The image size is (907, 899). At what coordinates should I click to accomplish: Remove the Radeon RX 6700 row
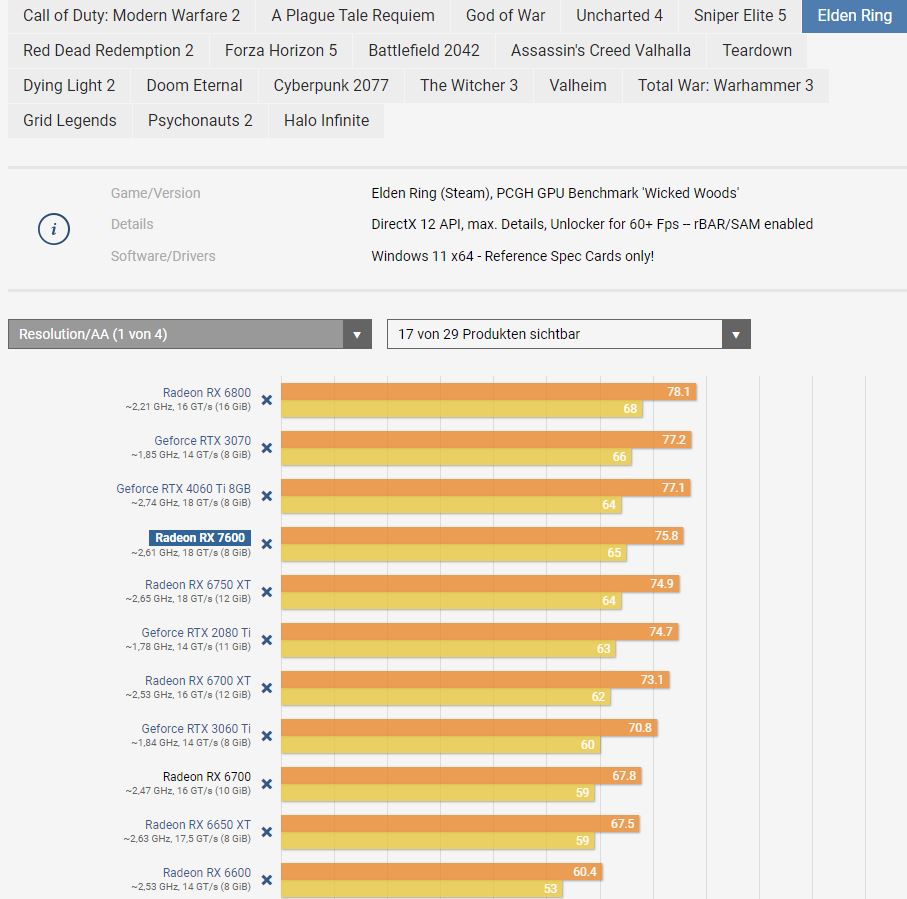point(267,784)
